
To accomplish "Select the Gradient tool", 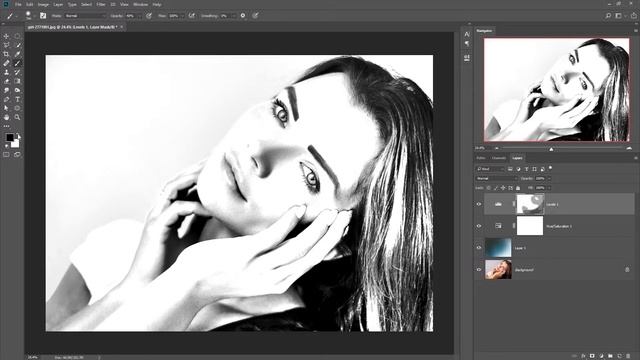I will pos(18,81).
